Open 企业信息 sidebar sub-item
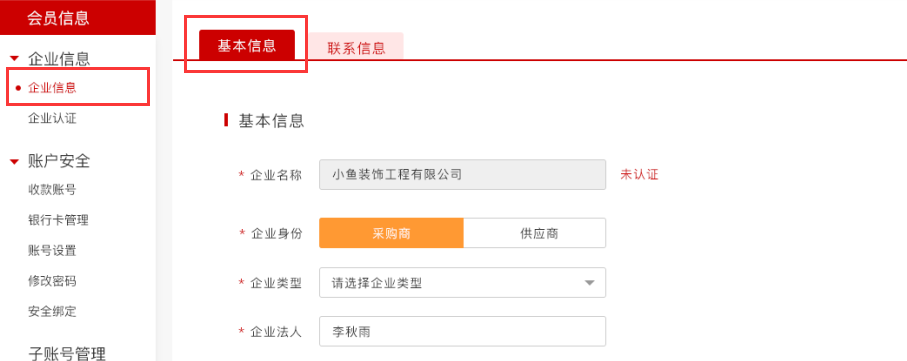The image size is (907, 361). pyautogui.click(x=53, y=88)
